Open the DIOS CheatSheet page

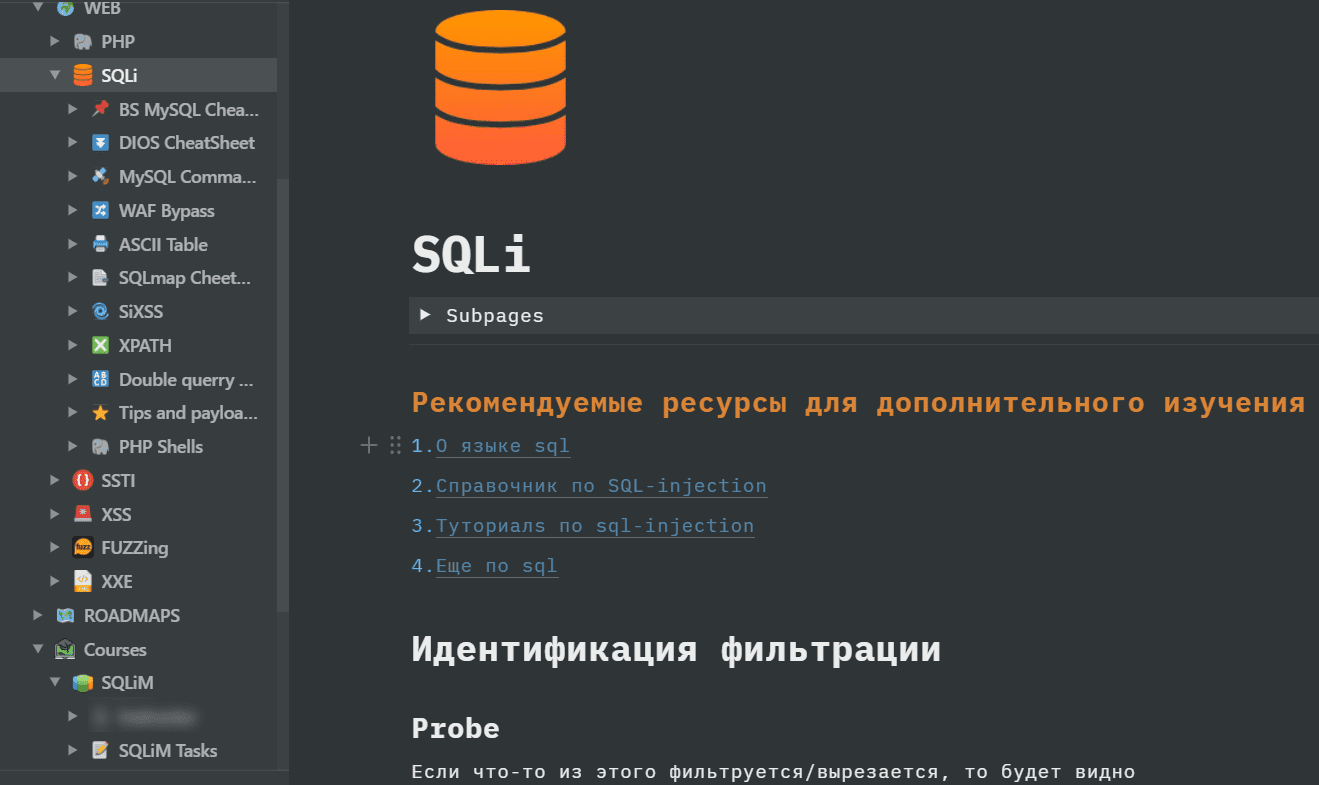pyautogui.click(x=187, y=143)
